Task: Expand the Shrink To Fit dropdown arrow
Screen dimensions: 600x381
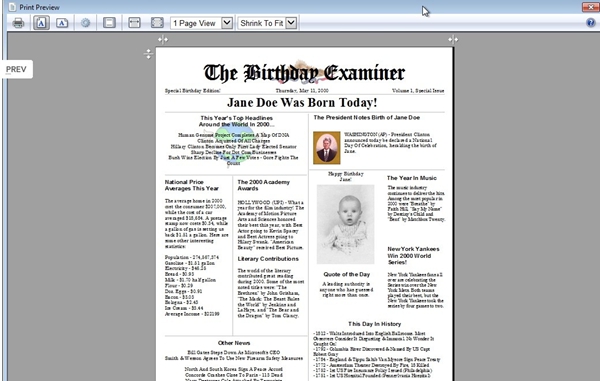Action: click(x=291, y=23)
